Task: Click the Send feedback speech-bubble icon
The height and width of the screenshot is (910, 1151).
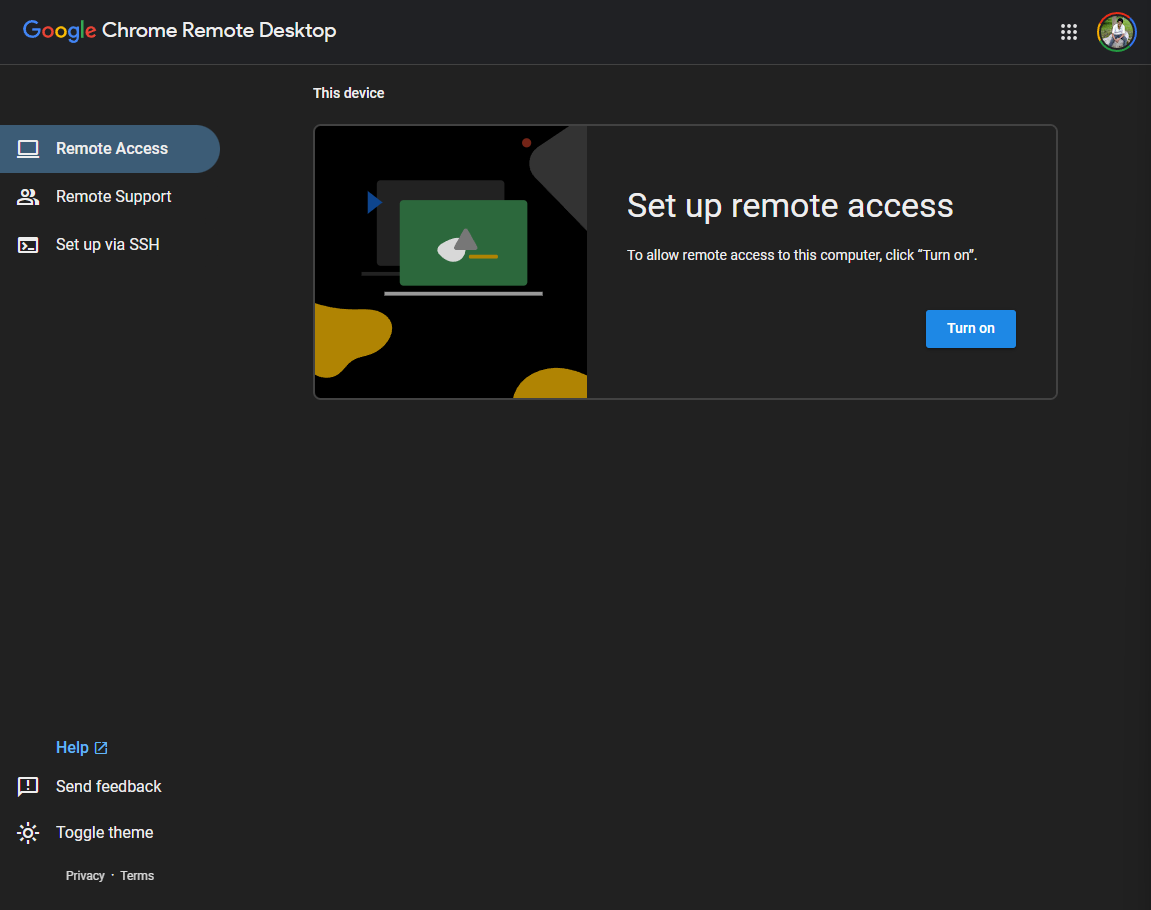Action: coord(28,787)
